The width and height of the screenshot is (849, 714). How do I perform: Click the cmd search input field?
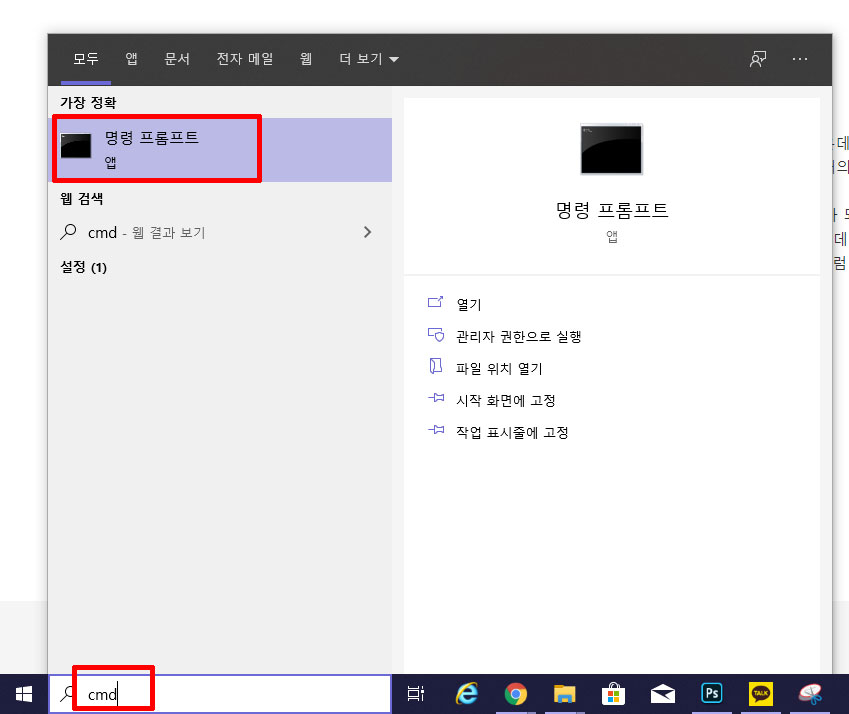tap(220, 694)
